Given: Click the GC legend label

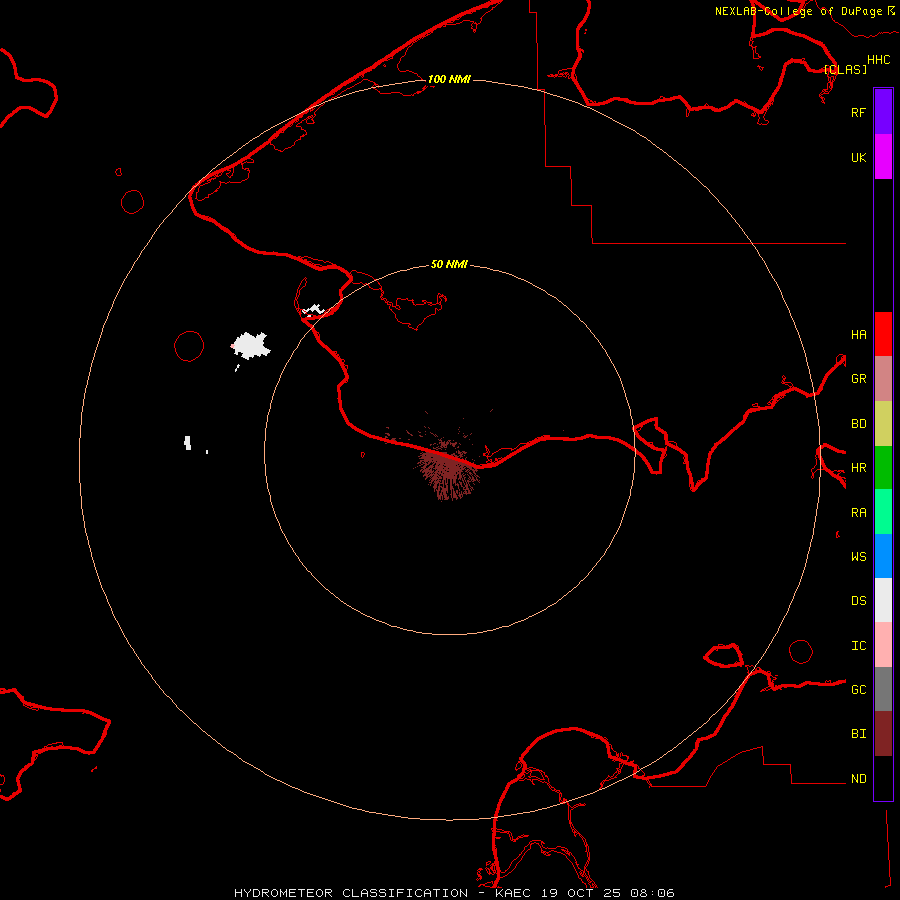Looking at the screenshot, I should point(858,689).
